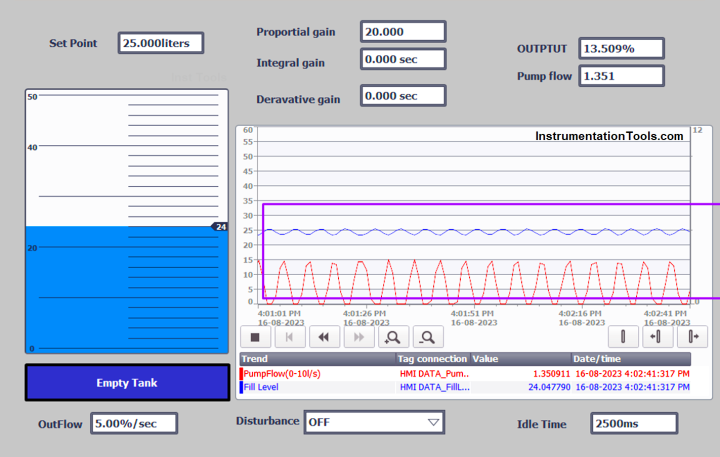Open the Disturbance dropdown
Image resolution: width=720 pixels, height=457 pixels.
coord(375,422)
